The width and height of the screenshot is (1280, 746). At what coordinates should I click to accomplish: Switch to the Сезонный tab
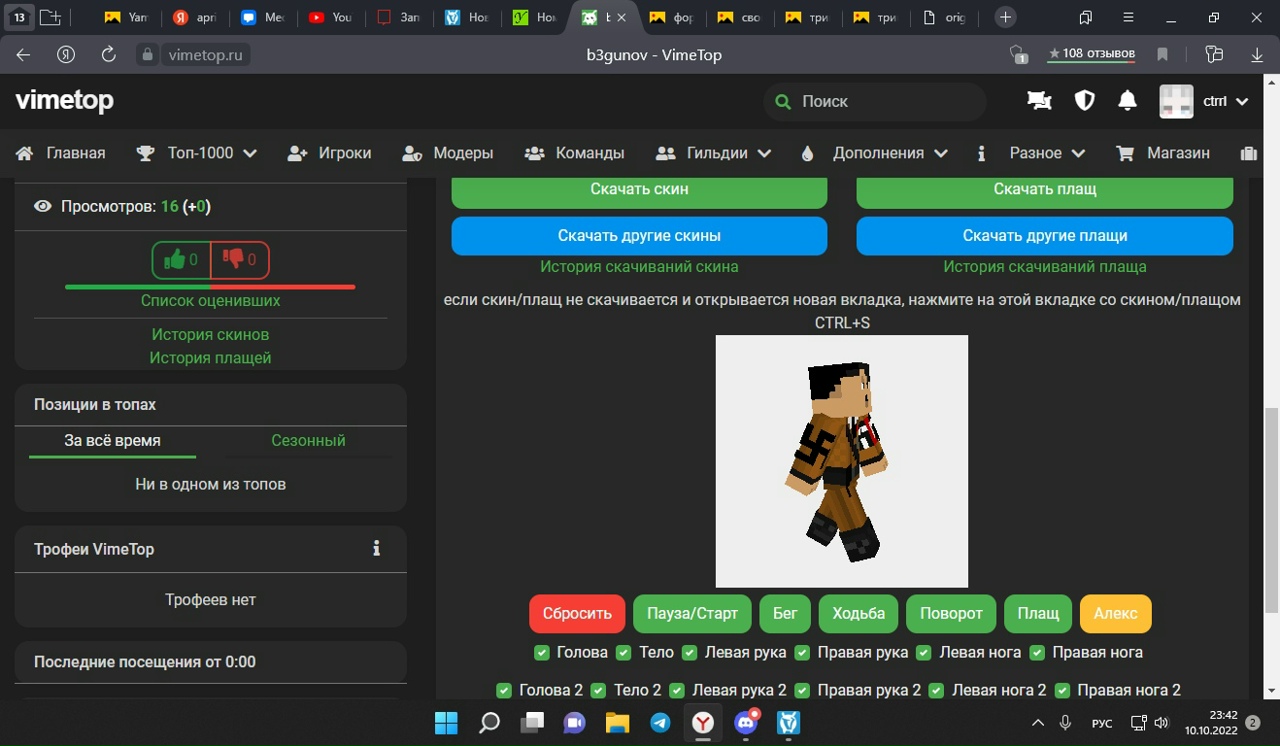tap(308, 440)
